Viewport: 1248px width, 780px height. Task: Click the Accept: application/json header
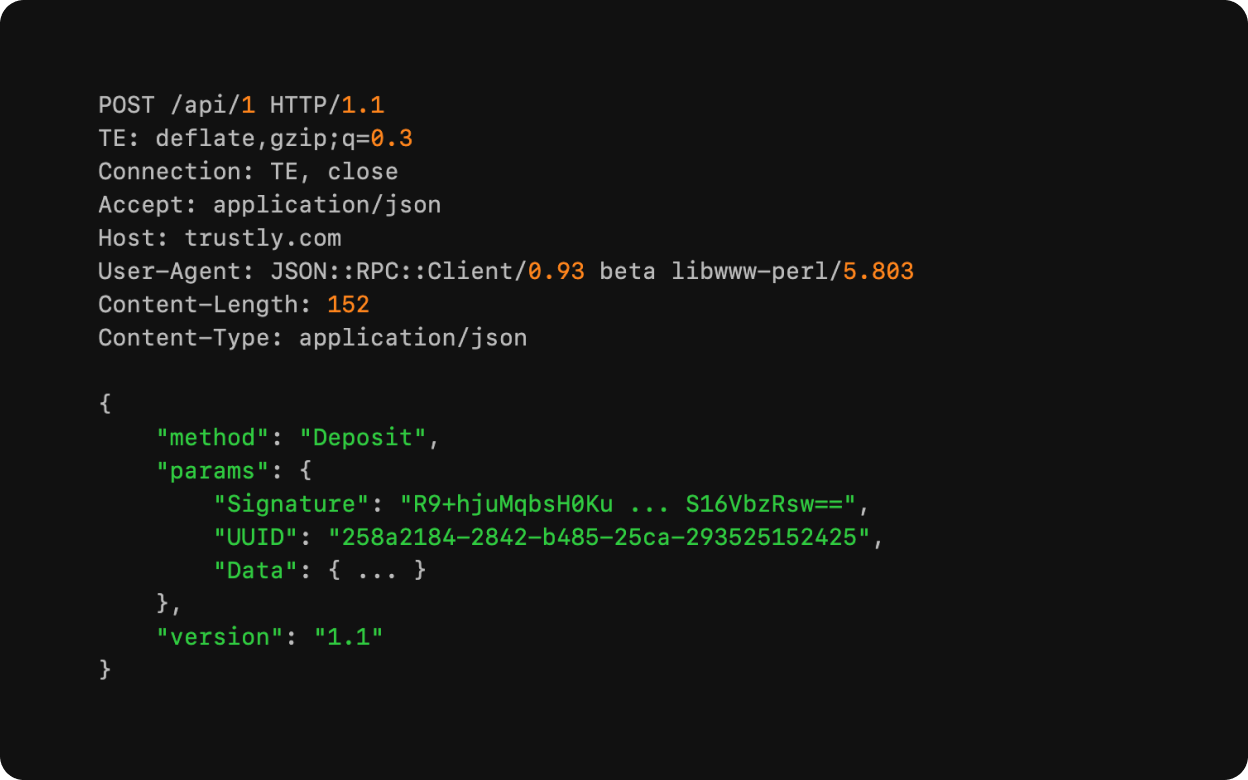click(269, 205)
